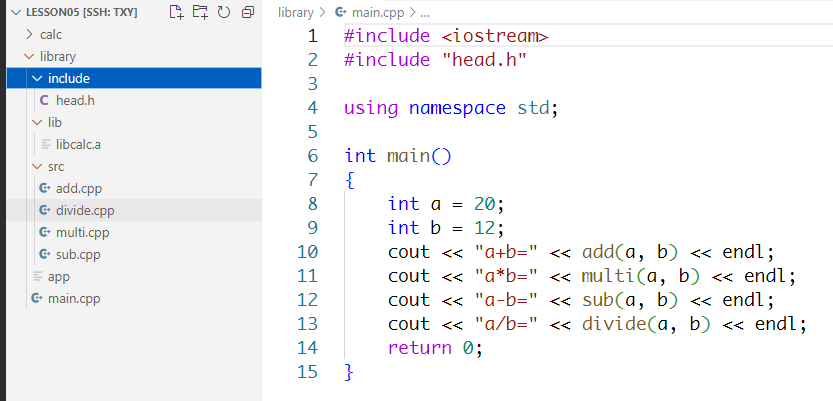Click the C++ icon beside main.cpp in the explorer
Screen dimensions: 833x401
pos(37,298)
